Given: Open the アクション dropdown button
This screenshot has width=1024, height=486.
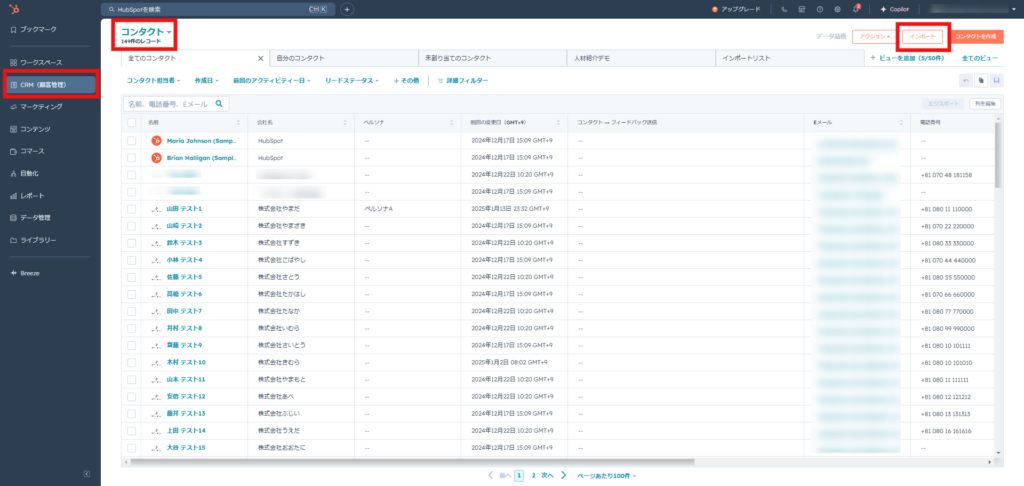Looking at the screenshot, I should [873, 37].
